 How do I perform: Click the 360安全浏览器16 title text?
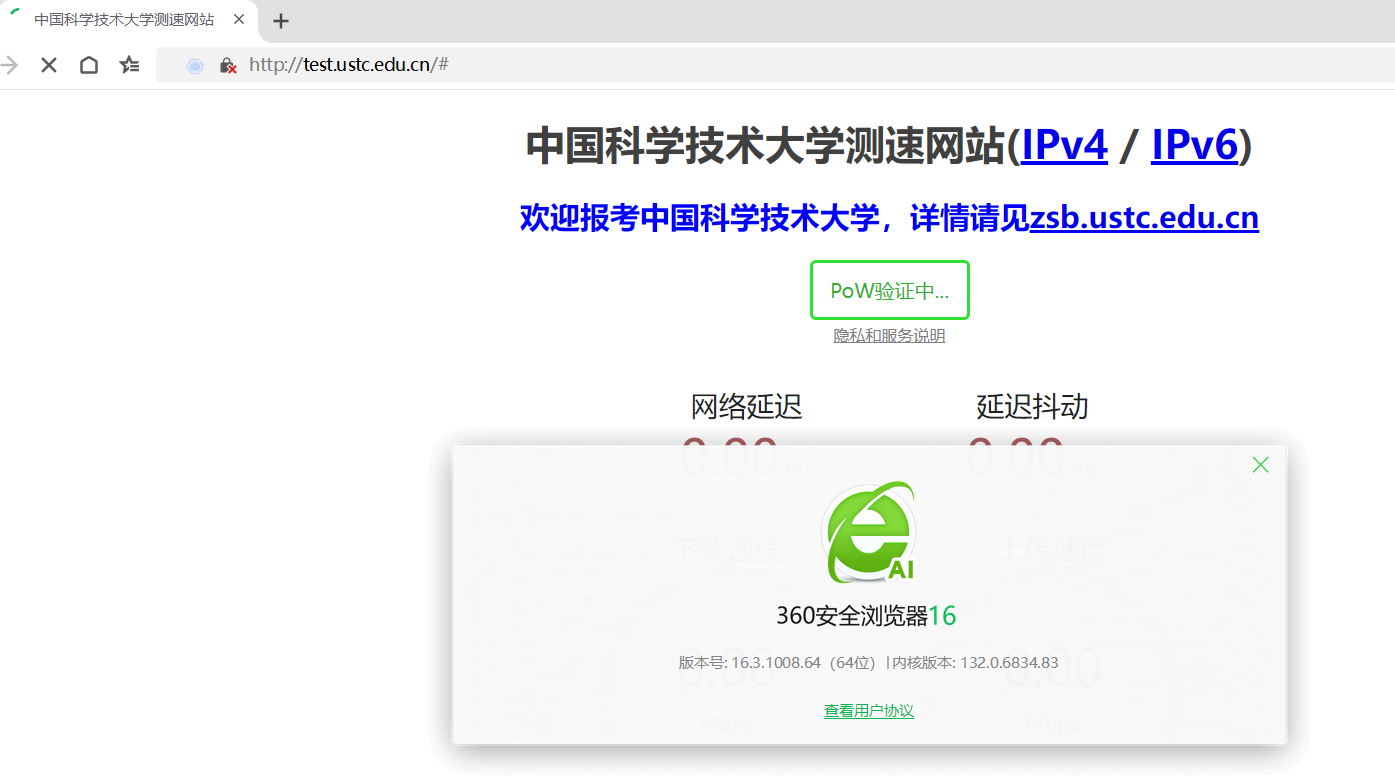866,616
